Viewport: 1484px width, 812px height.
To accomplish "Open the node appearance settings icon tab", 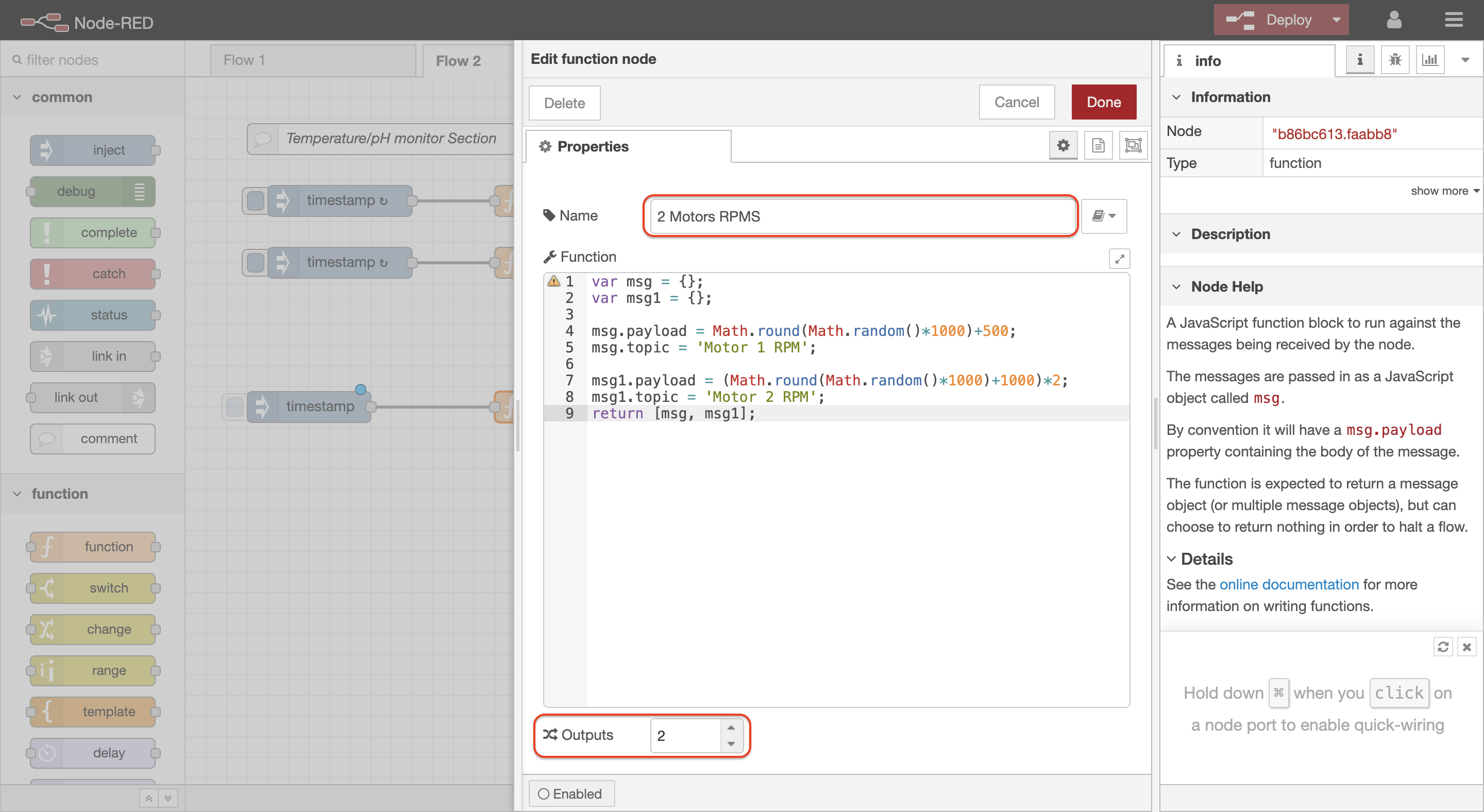I will coord(1133,145).
